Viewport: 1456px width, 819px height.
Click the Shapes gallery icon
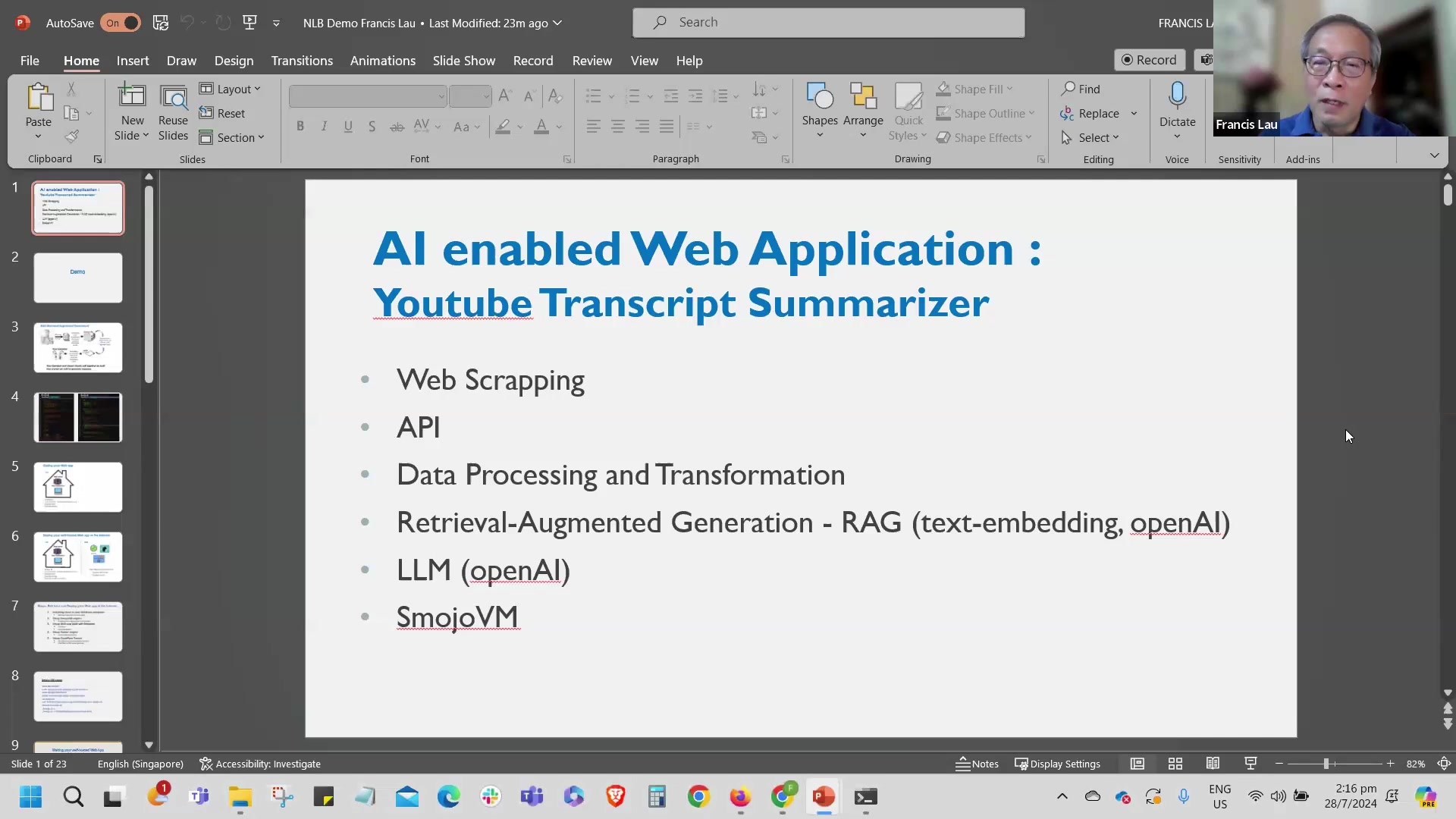pyautogui.click(x=820, y=96)
